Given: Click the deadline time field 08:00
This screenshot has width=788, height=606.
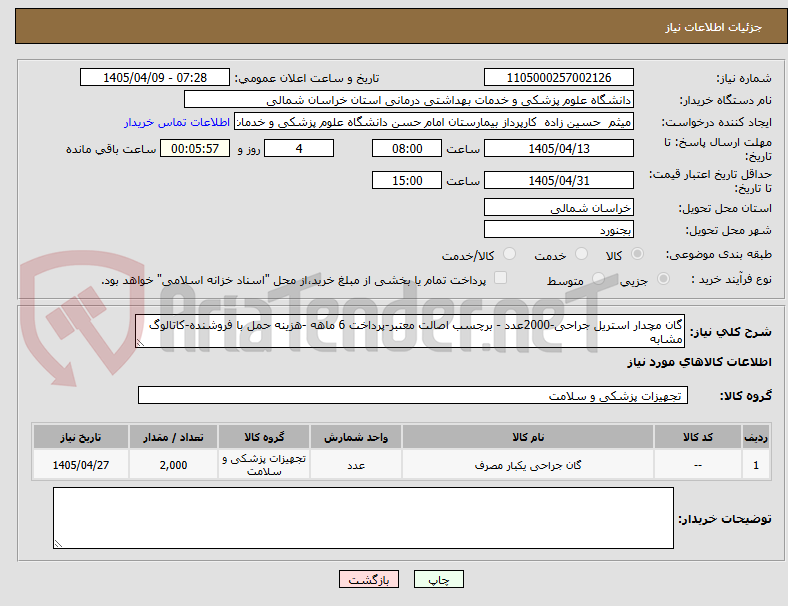Looking at the screenshot, I should (407, 148).
